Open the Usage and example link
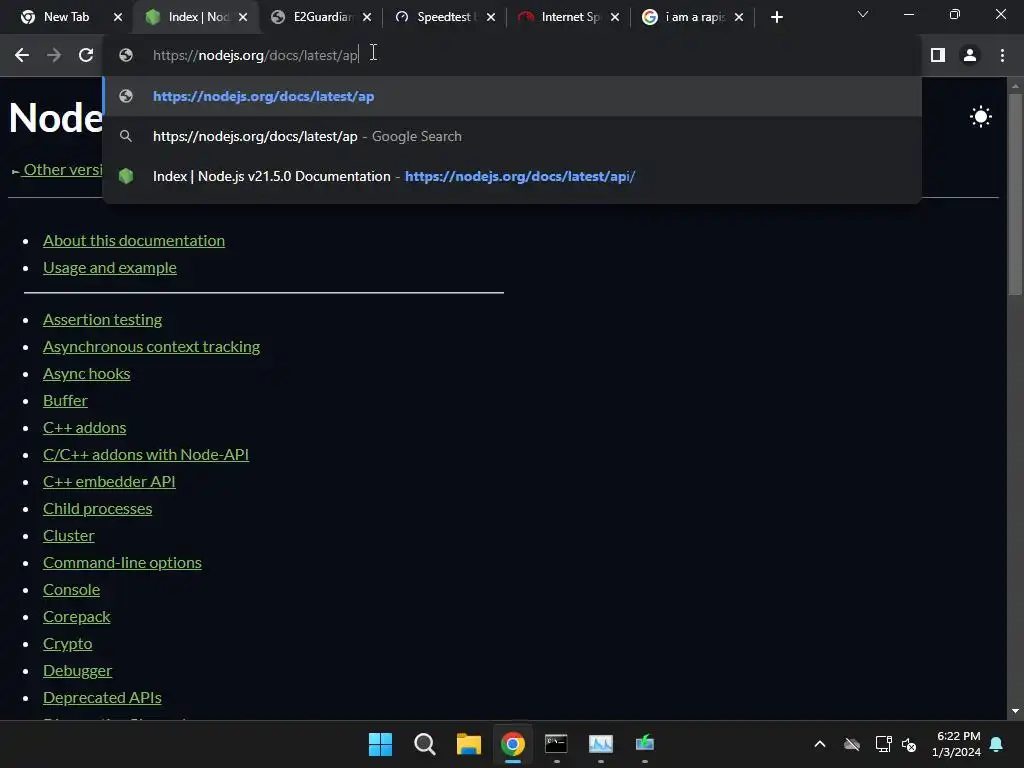 click(x=110, y=268)
